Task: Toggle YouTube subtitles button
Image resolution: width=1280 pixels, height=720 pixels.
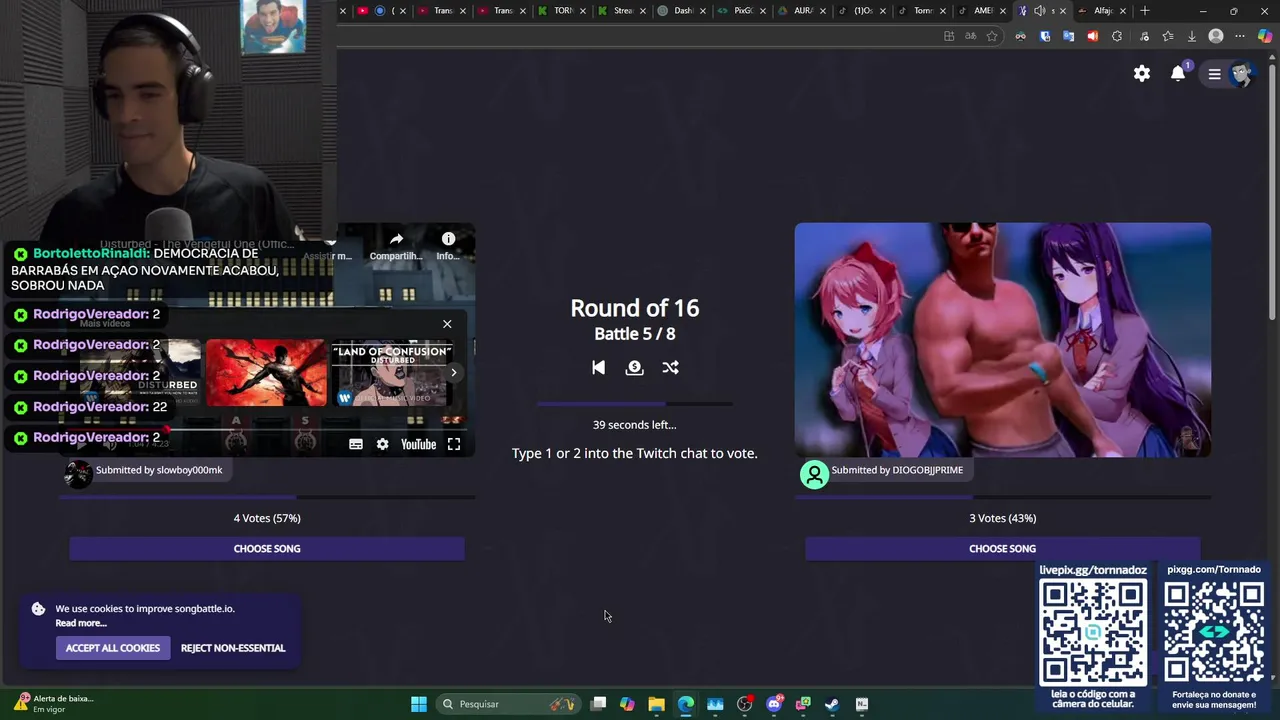Action: [355, 444]
